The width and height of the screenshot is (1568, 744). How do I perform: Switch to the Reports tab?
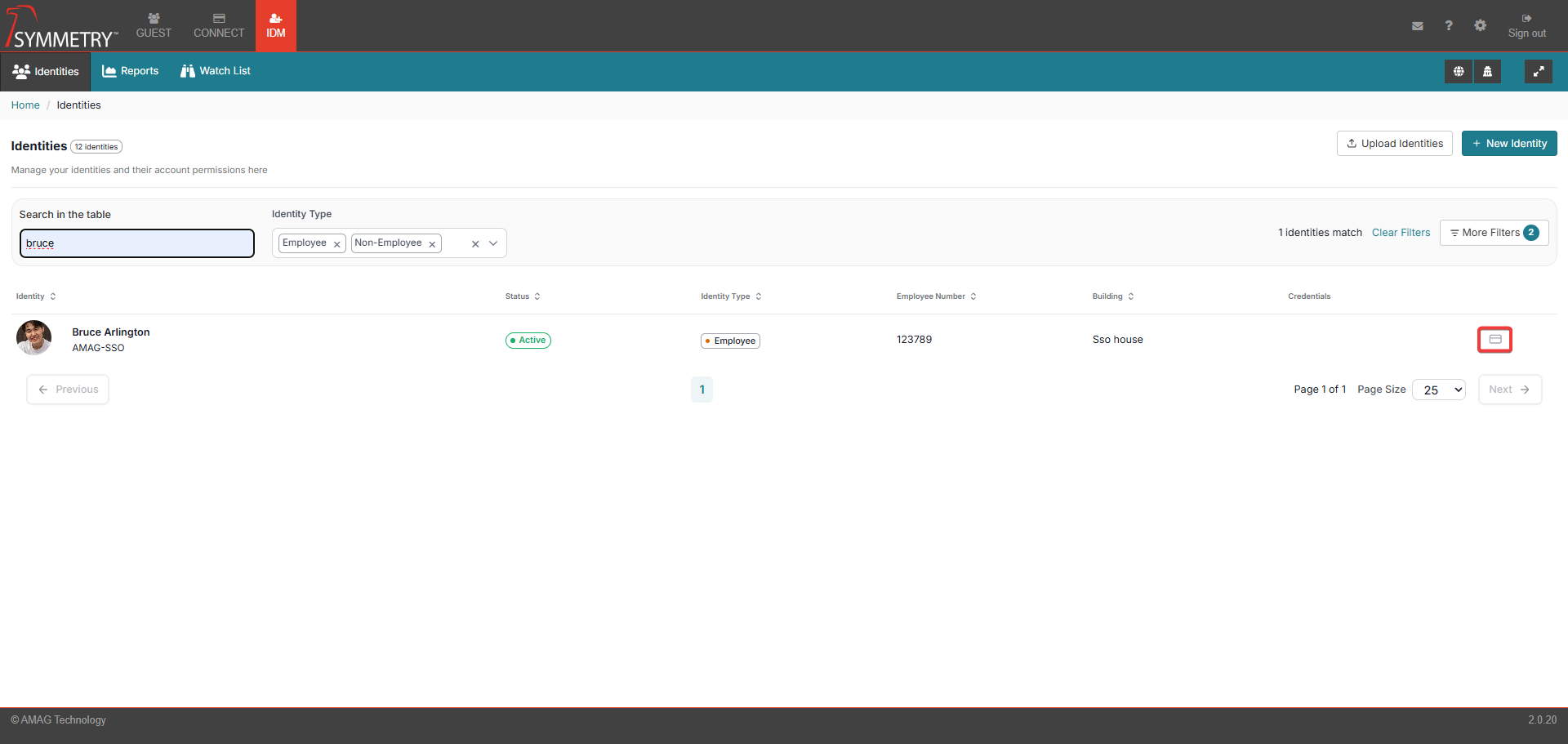[131, 71]
